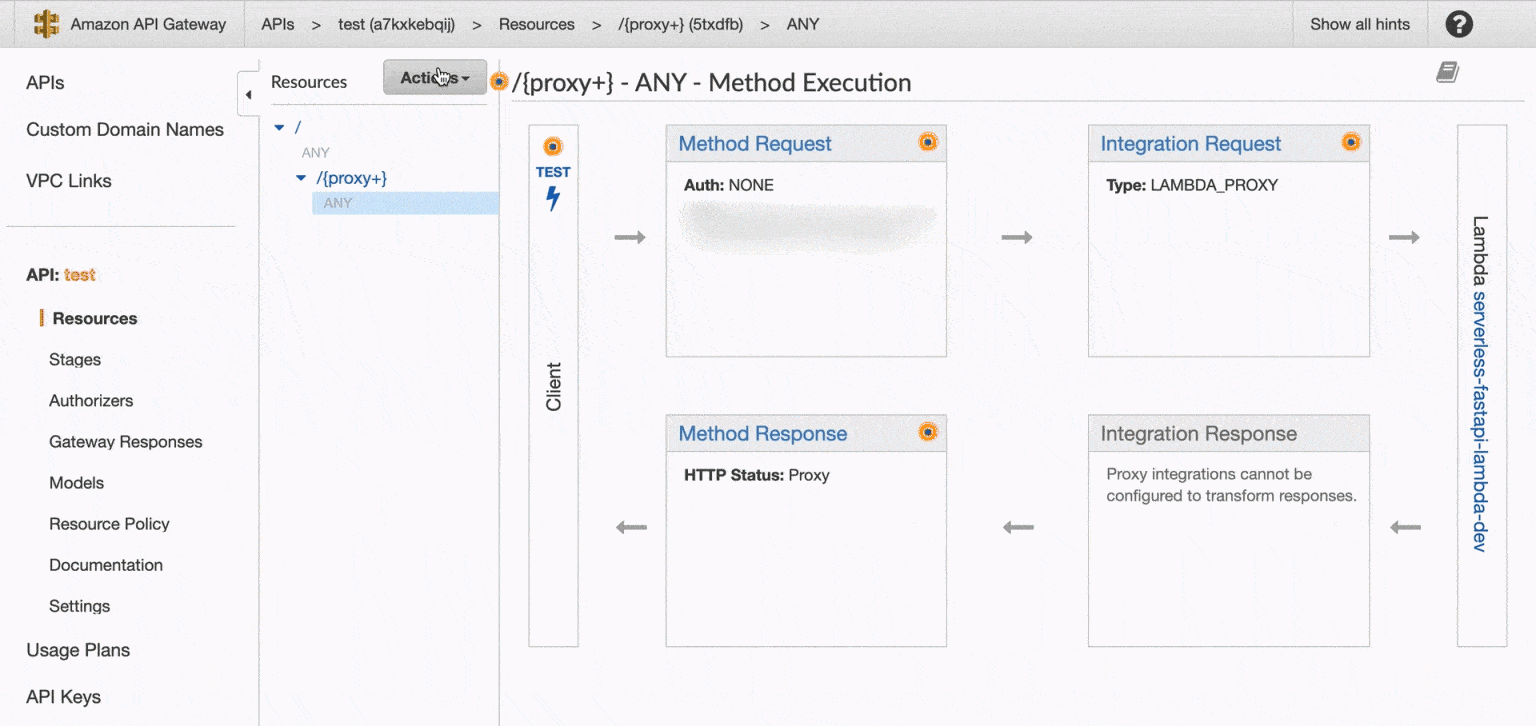Open APIs in the left sidebar
The image size is (1536, 726).
tap(46, 83)
